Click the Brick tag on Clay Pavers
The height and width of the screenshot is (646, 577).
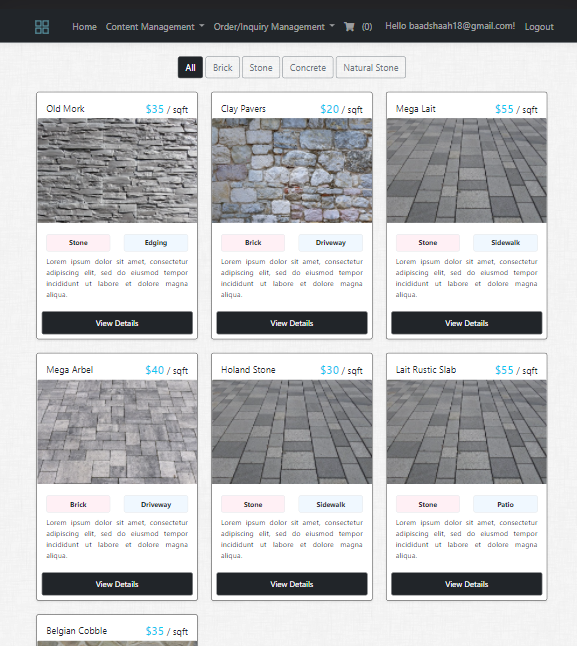point(253,243)
